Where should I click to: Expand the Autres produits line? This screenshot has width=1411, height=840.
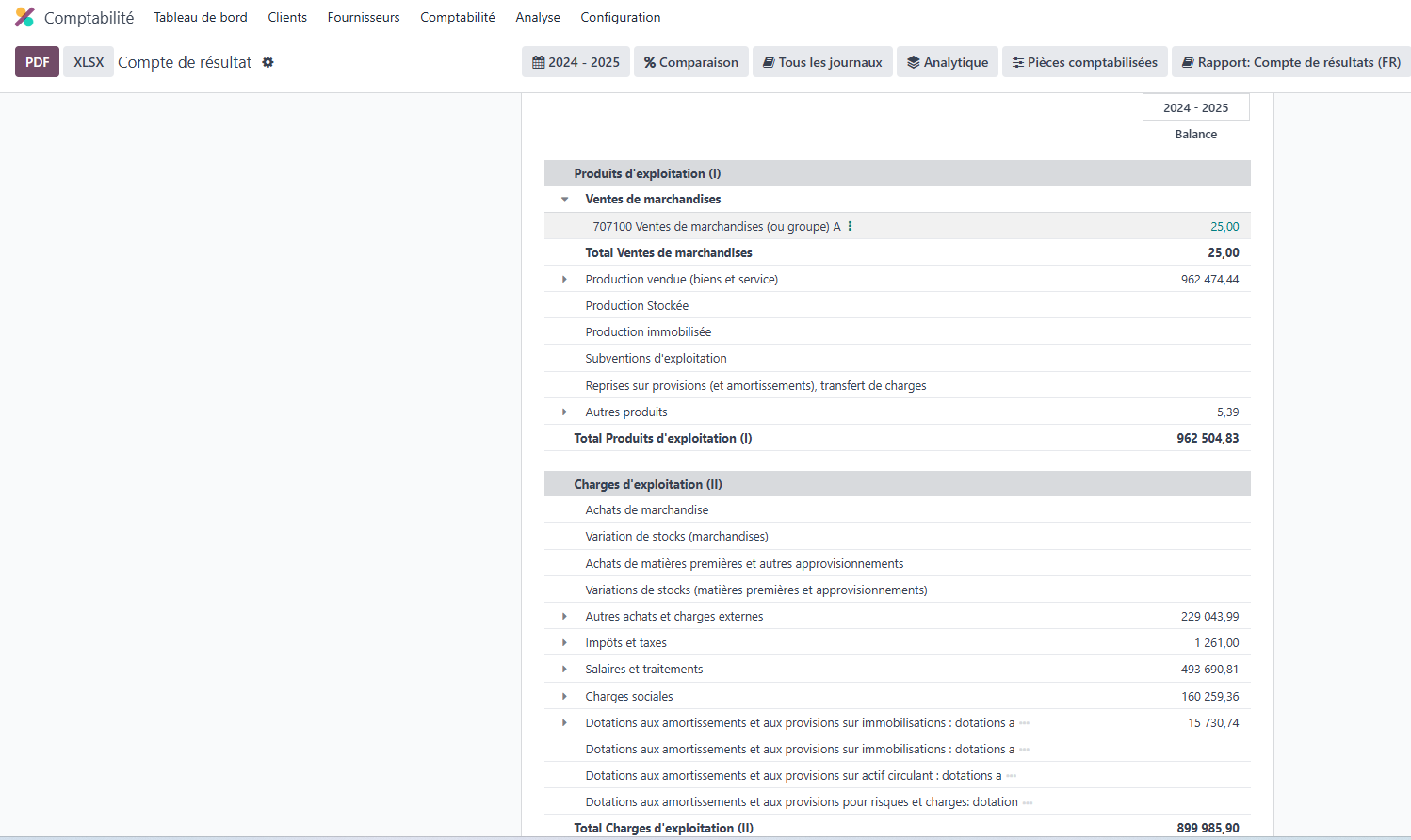[565, 412]
